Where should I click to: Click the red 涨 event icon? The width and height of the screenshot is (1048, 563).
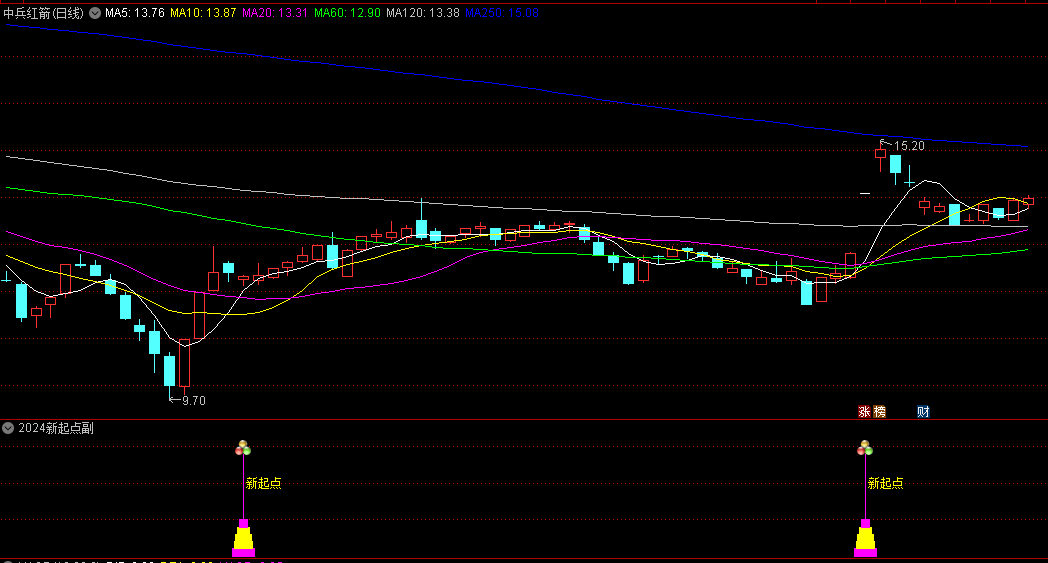point(864,412)
